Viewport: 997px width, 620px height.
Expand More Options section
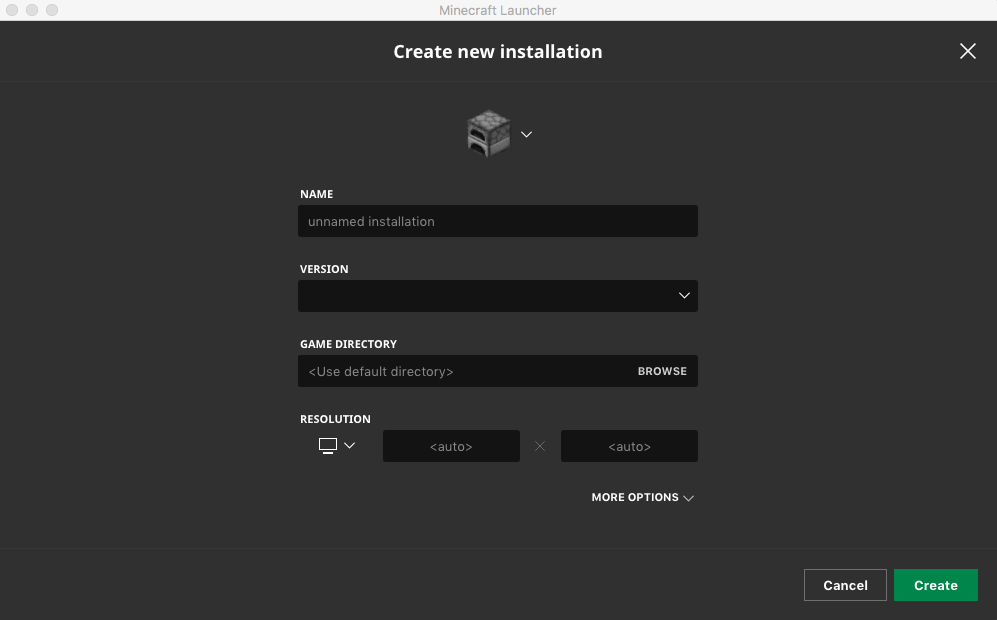(x=643, y=497)
